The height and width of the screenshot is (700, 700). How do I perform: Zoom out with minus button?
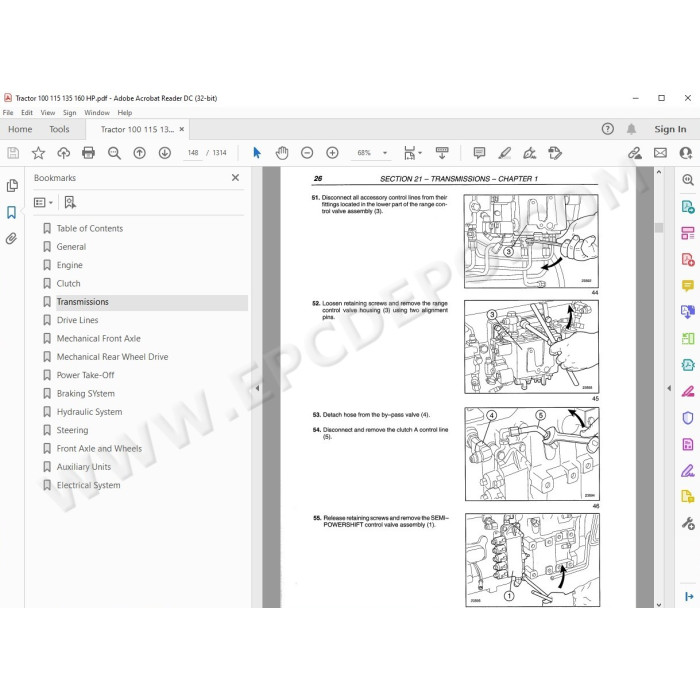[307, 153]
